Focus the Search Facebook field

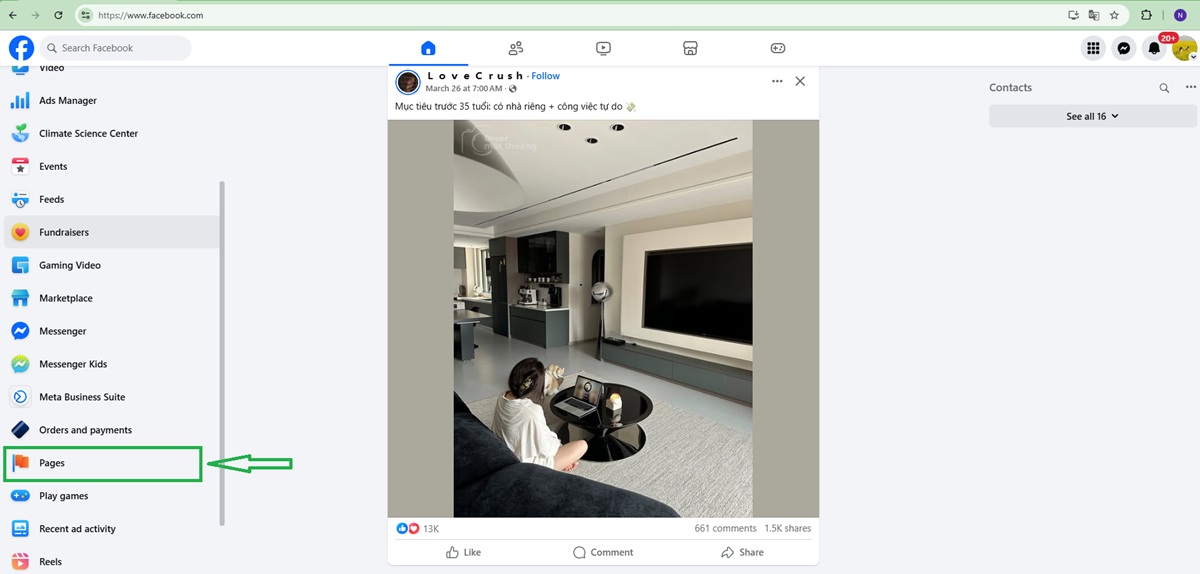coord(116,48)
